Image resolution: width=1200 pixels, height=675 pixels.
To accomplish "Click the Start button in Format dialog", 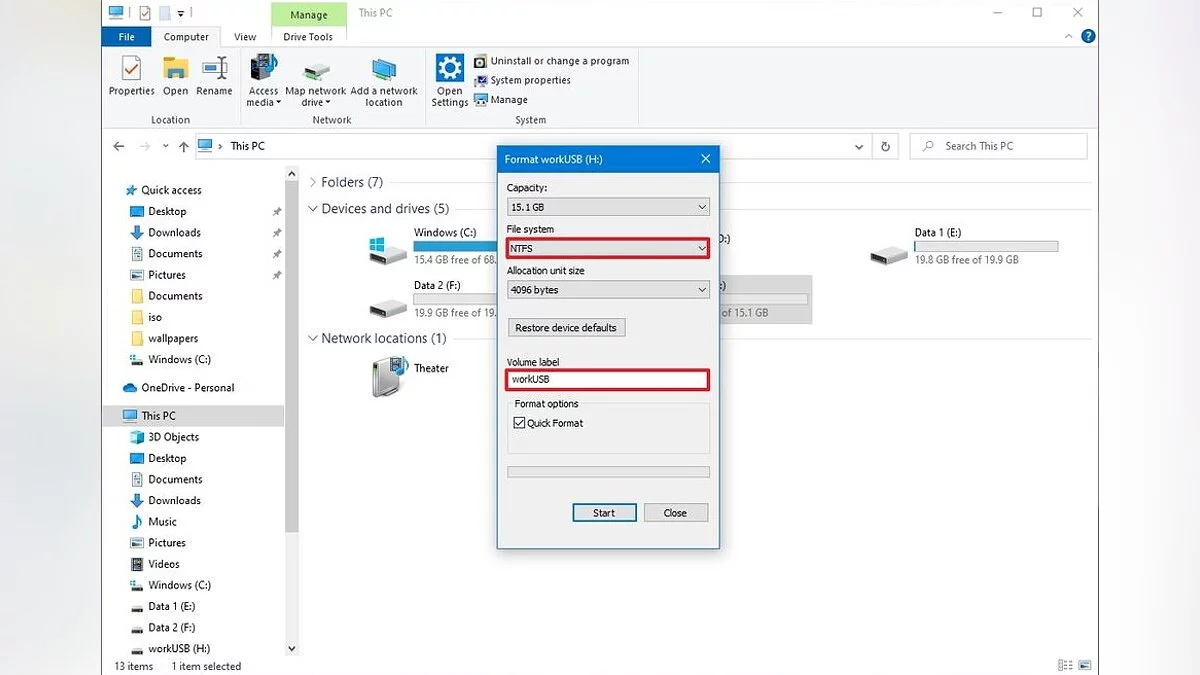I will pos(604,513).
